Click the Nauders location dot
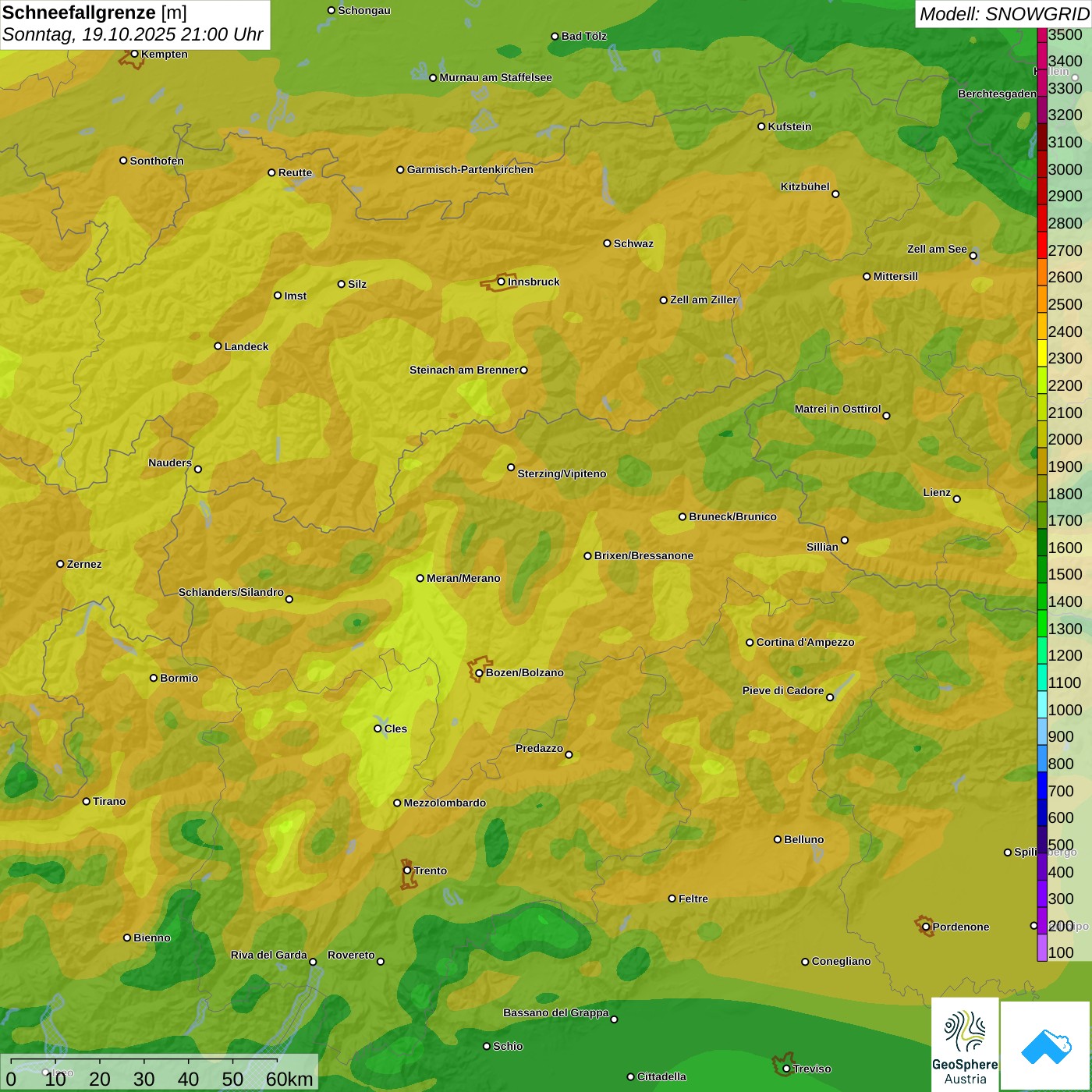The height and width of the screenshot is (1092, 1092). [x=198, y=469]
